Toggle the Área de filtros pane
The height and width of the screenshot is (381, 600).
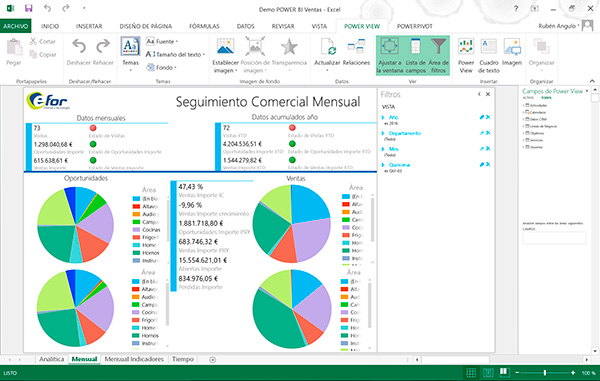coord(438,55)
